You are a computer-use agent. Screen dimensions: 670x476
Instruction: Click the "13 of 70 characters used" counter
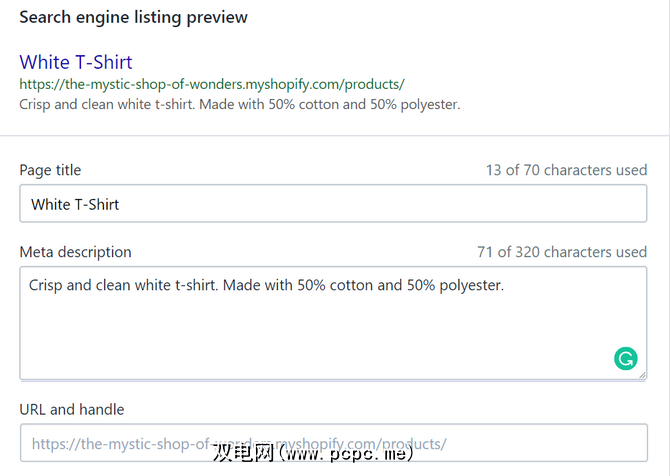pos(566,170)
